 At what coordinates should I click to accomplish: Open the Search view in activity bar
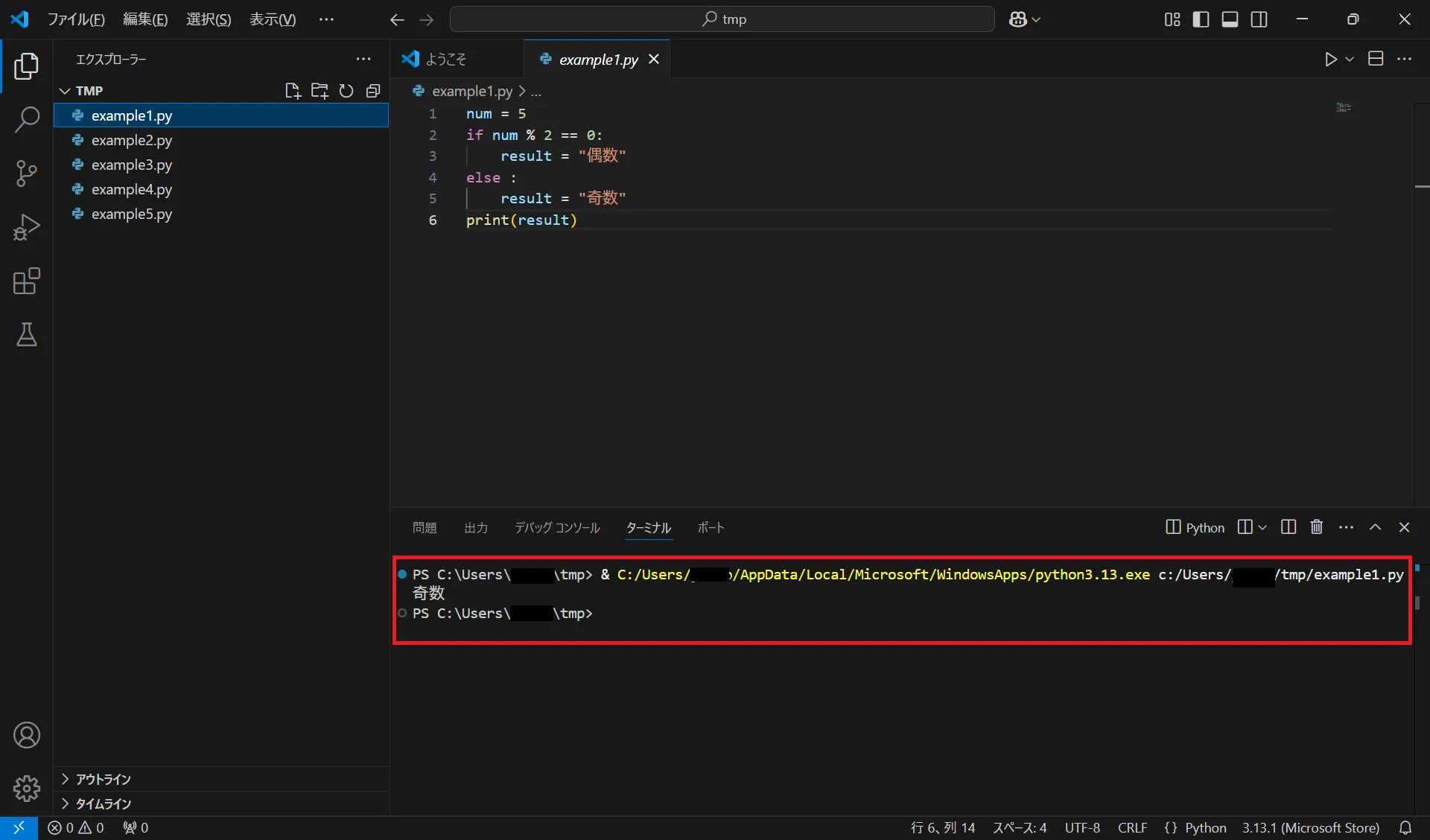click(27, 119)
